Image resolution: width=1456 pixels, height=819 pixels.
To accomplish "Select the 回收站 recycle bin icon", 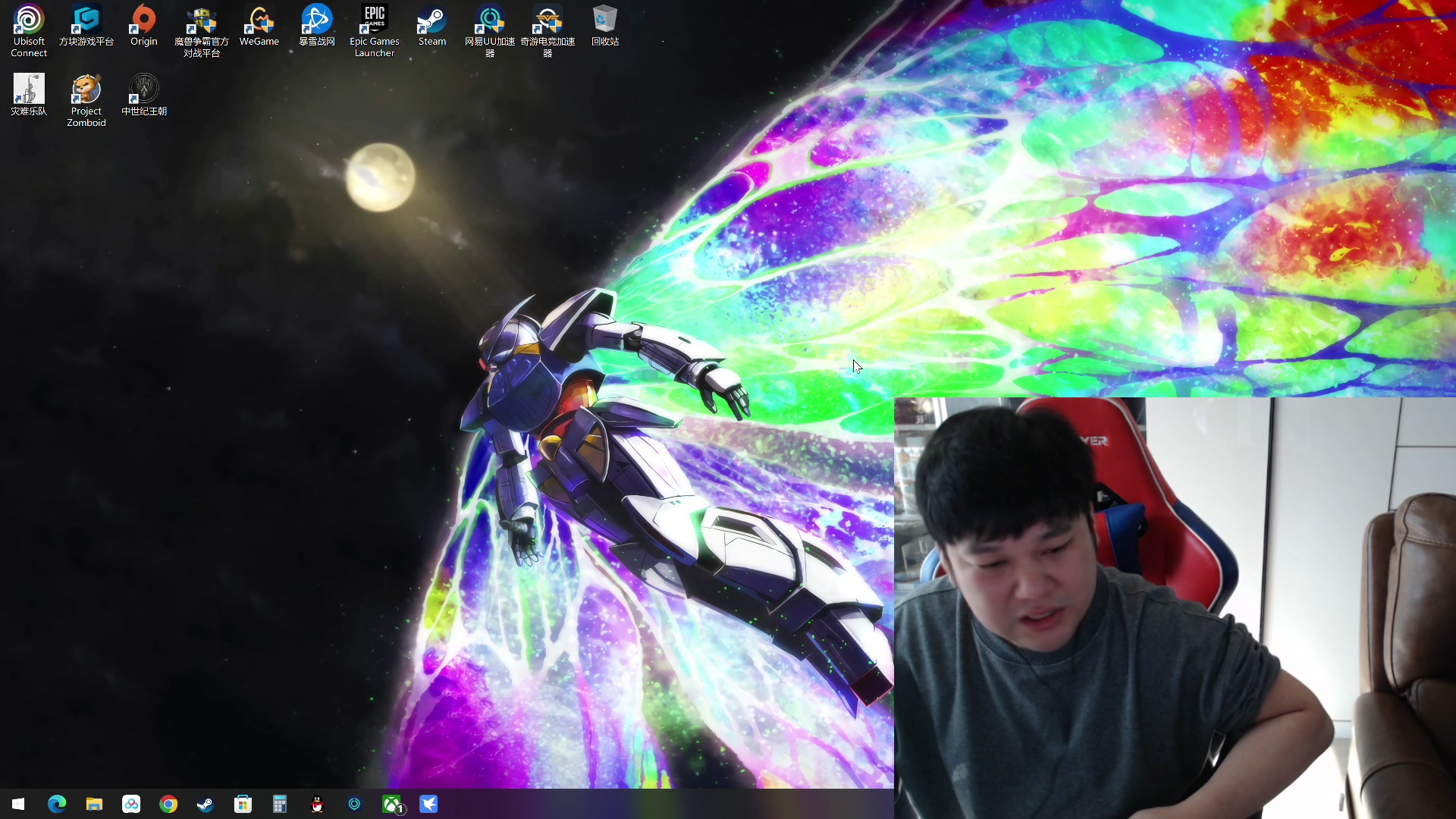I will pos(605,26).
